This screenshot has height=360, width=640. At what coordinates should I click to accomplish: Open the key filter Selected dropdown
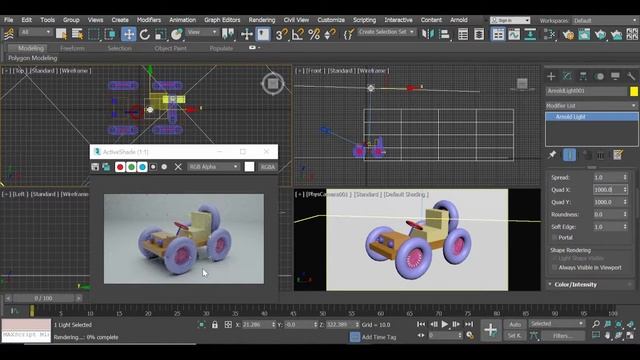[x=557, y=324]
